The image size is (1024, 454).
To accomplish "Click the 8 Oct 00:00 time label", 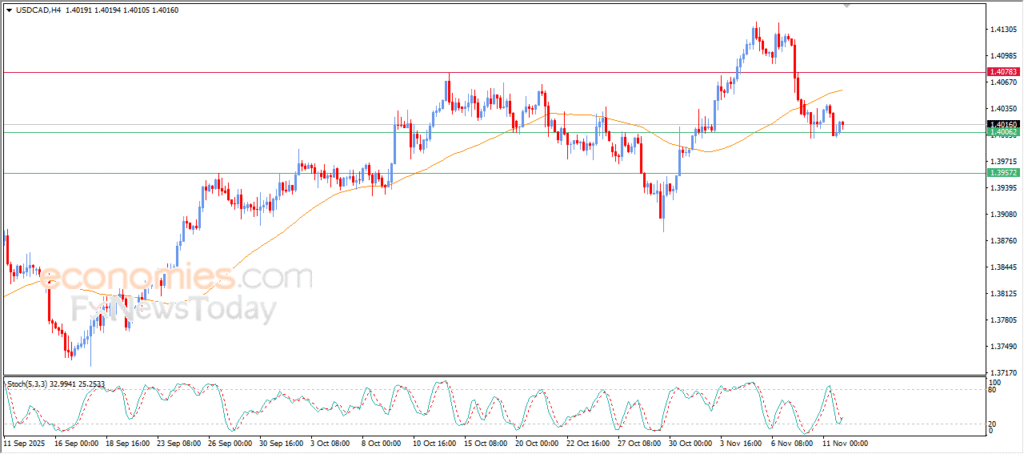I will tap(381, 443).
